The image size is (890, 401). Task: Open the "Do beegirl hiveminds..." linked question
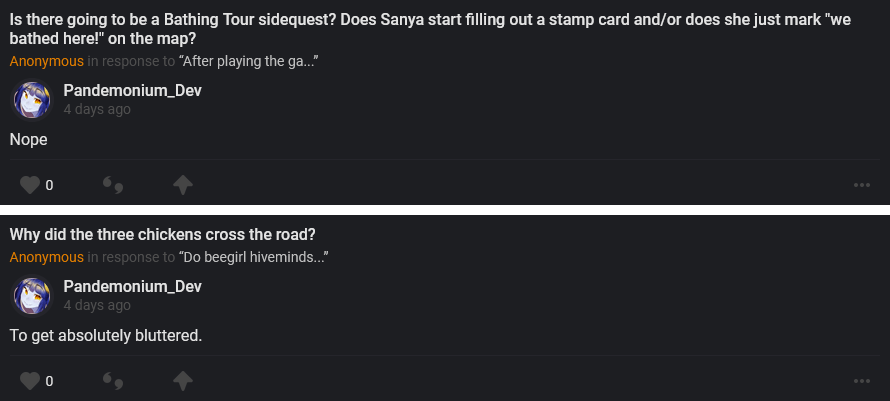tap(254, 257)
